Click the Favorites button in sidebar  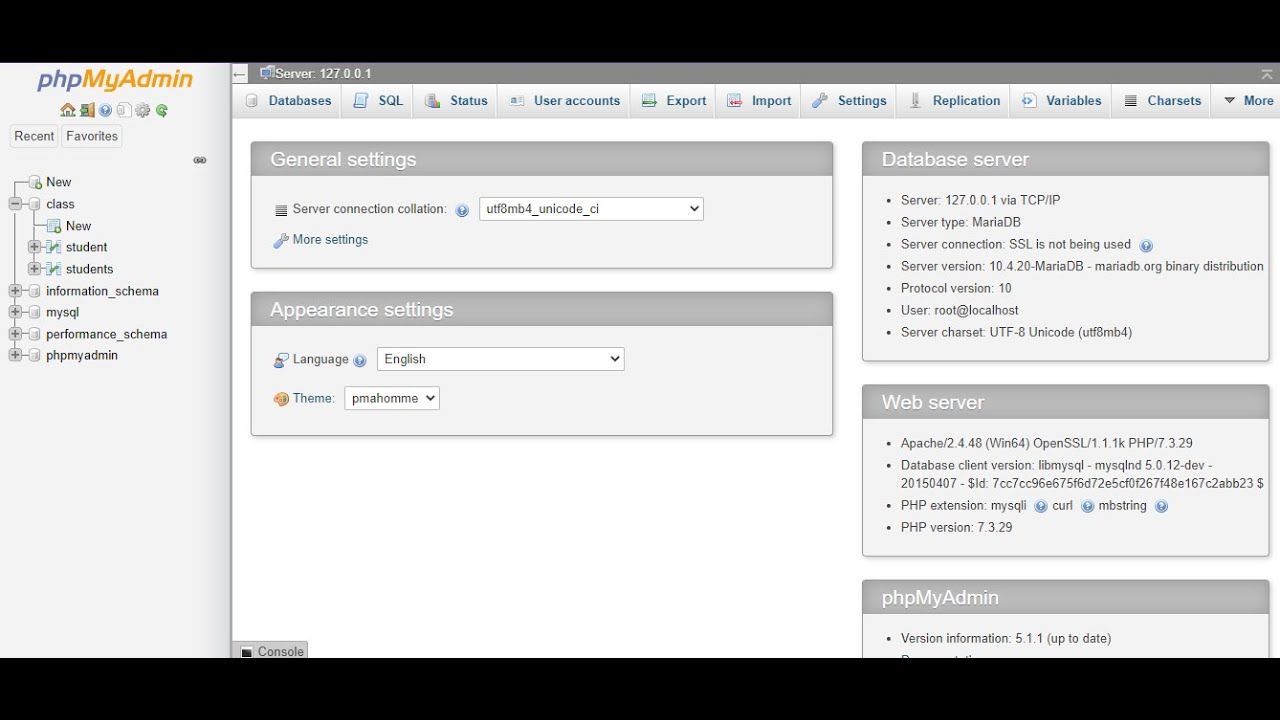point(92,136)
